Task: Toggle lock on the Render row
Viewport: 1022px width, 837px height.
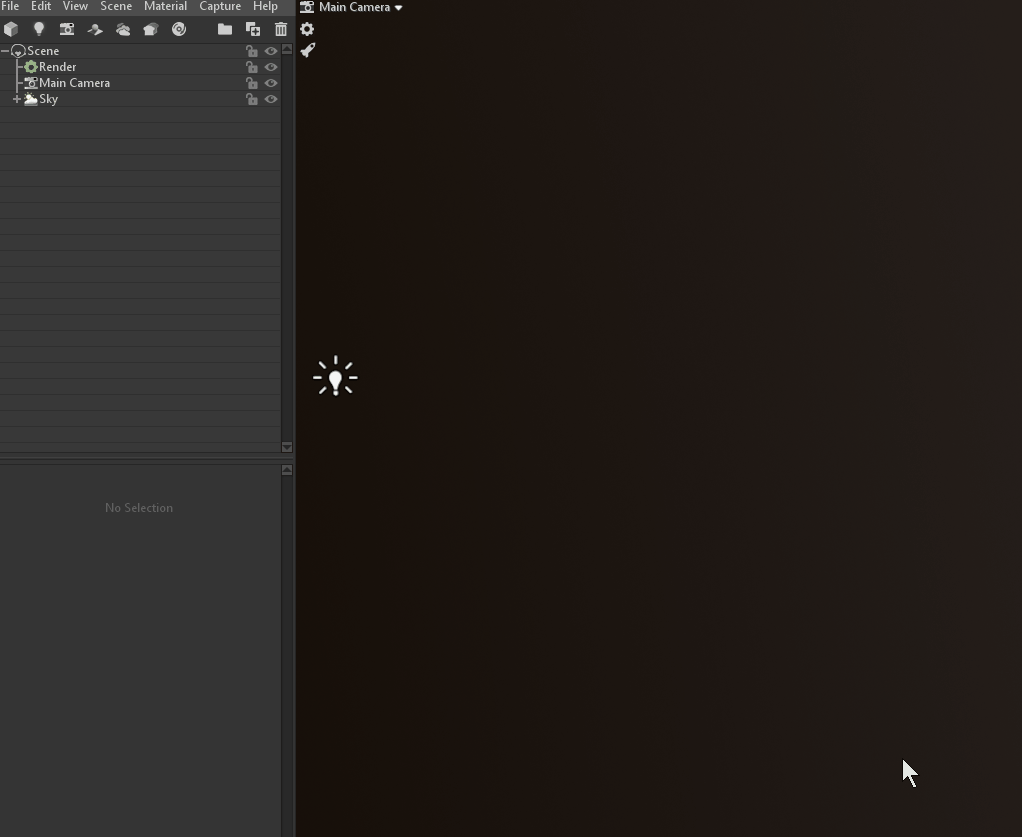Action: tap(252, 67)
